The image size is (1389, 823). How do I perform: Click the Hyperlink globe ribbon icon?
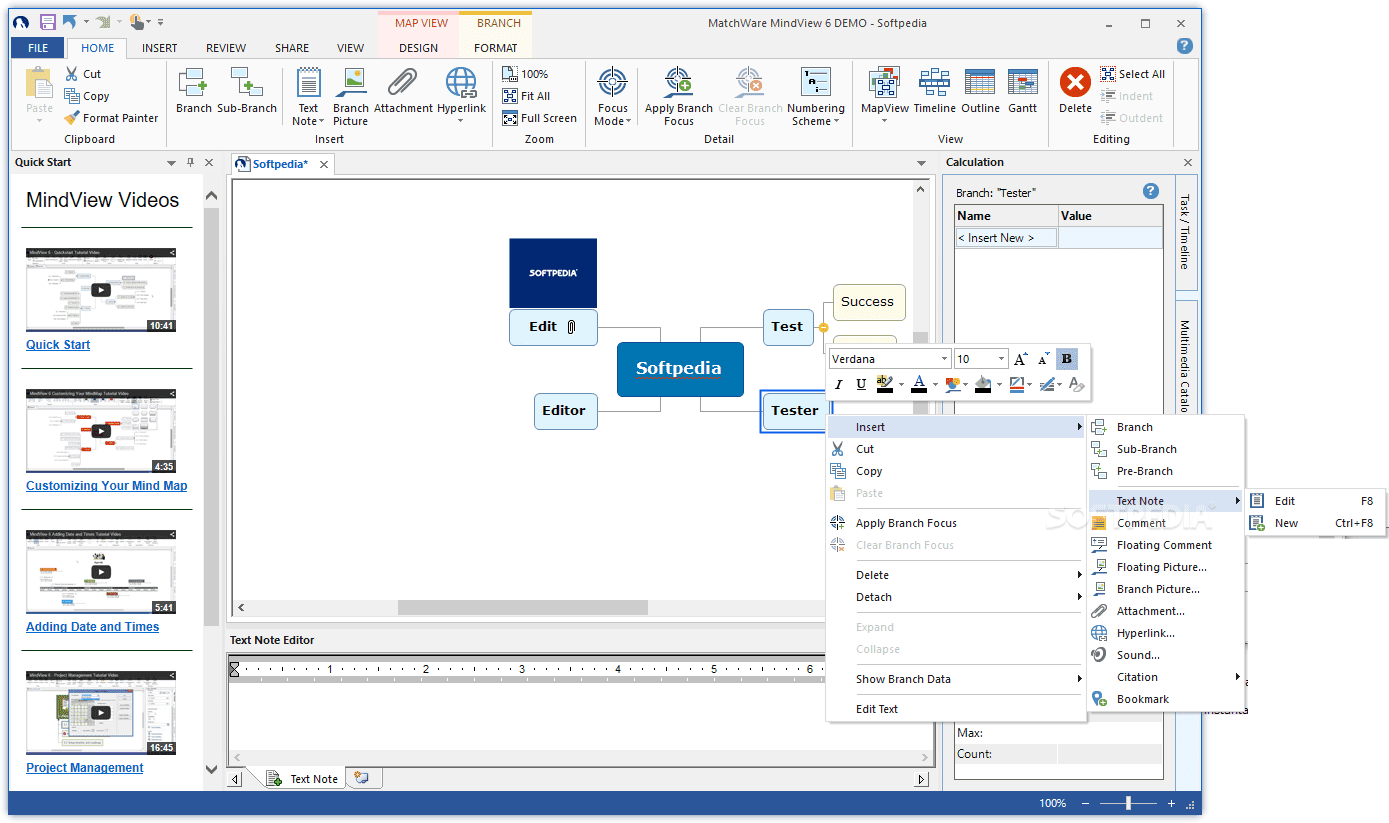click(x=461, y=82)
